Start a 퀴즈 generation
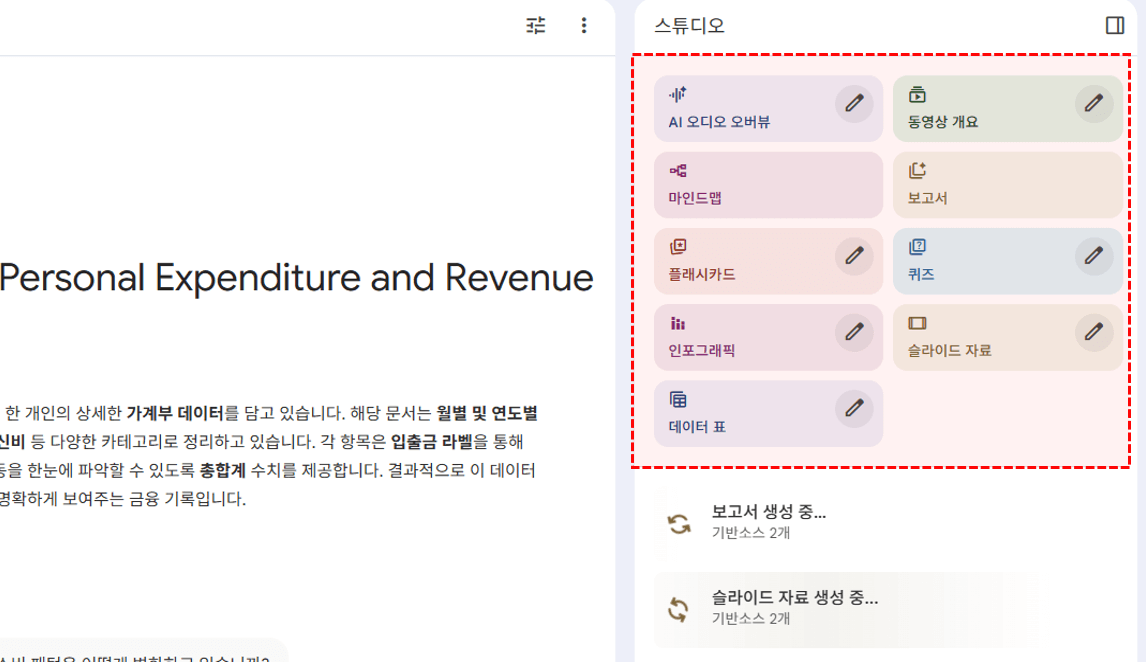Screen dimensions: 1146x662 pyautogui.click(x=980, y=261)
